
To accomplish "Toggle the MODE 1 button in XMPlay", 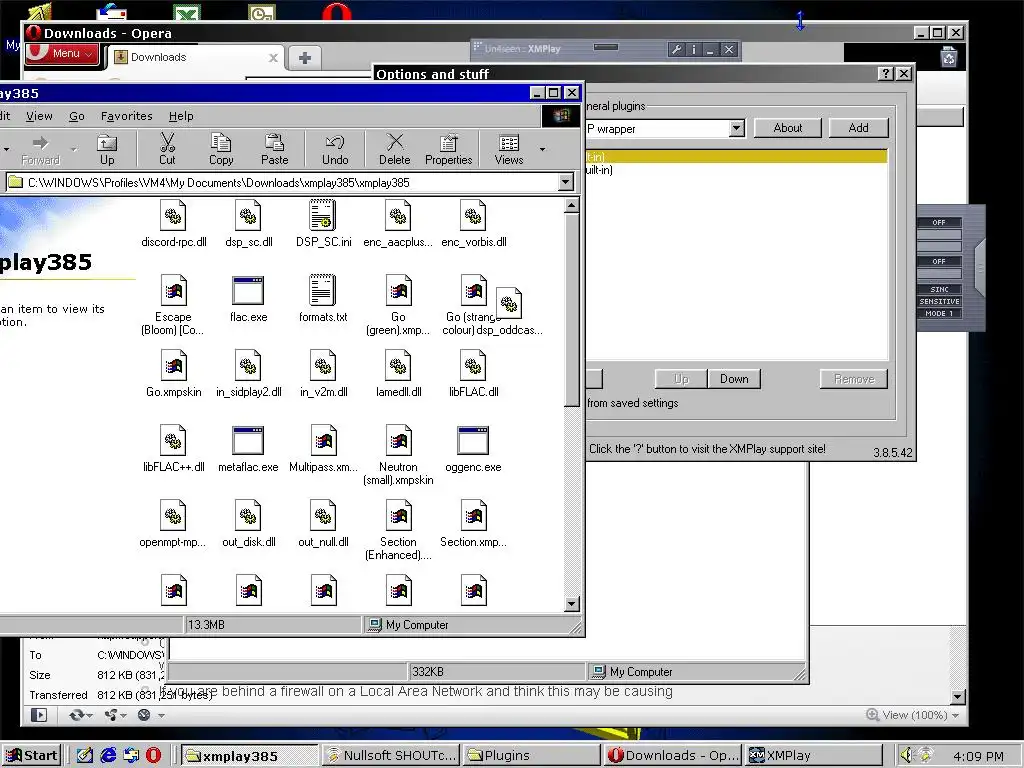I will pos(939,313).
